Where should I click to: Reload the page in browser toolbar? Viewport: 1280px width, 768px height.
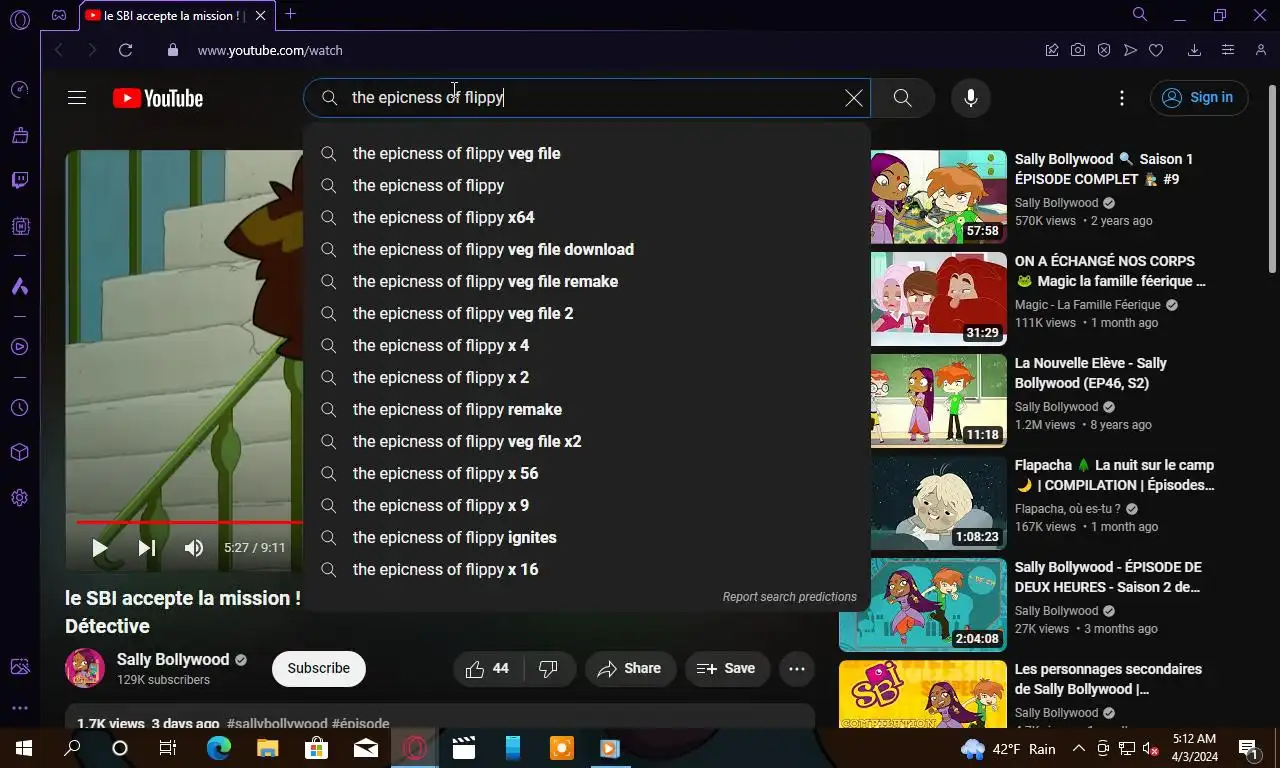[125, 50]
